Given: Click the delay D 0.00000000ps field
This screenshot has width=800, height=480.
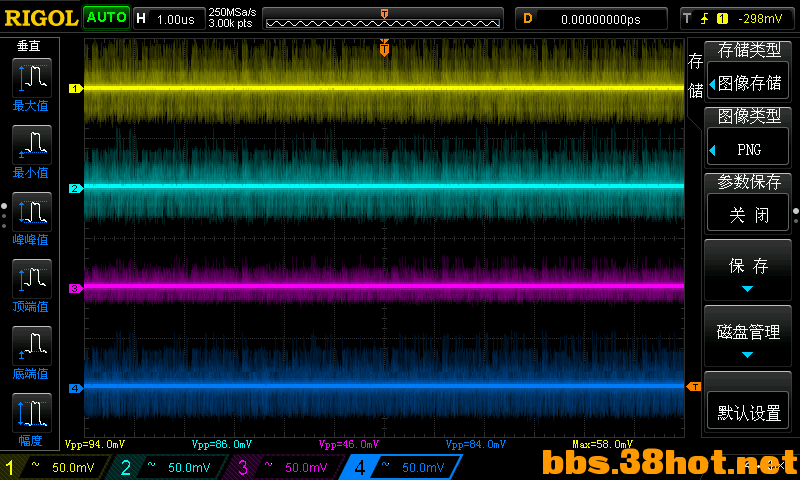Looking at the screenshot, I should click(591, 19).
